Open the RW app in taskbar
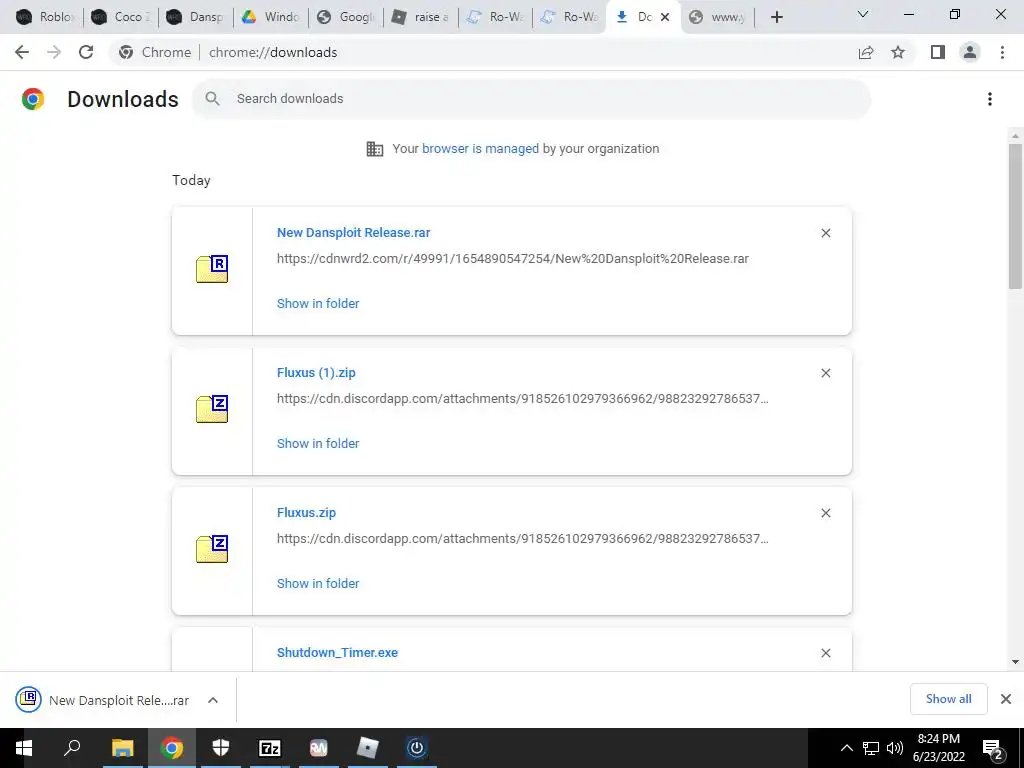This screenshot has height=768, width=1024. click(x=319, y=748)
